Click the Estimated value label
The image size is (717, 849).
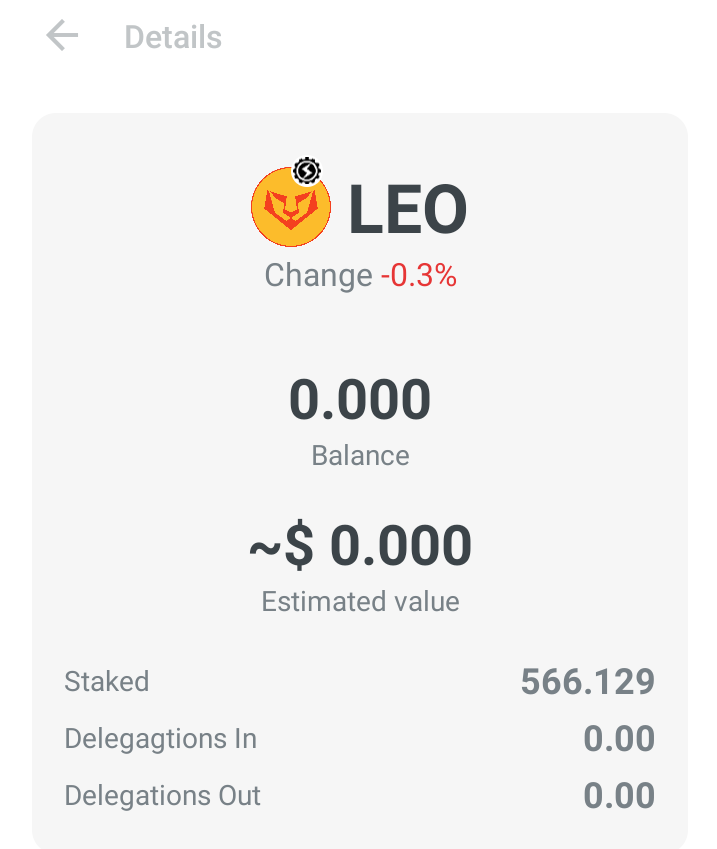(x=360, y=602)
